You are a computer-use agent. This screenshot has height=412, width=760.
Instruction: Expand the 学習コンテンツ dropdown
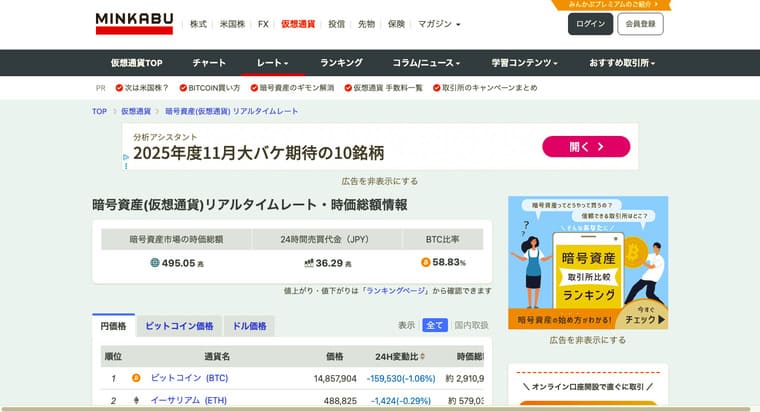tap(524, 63)
